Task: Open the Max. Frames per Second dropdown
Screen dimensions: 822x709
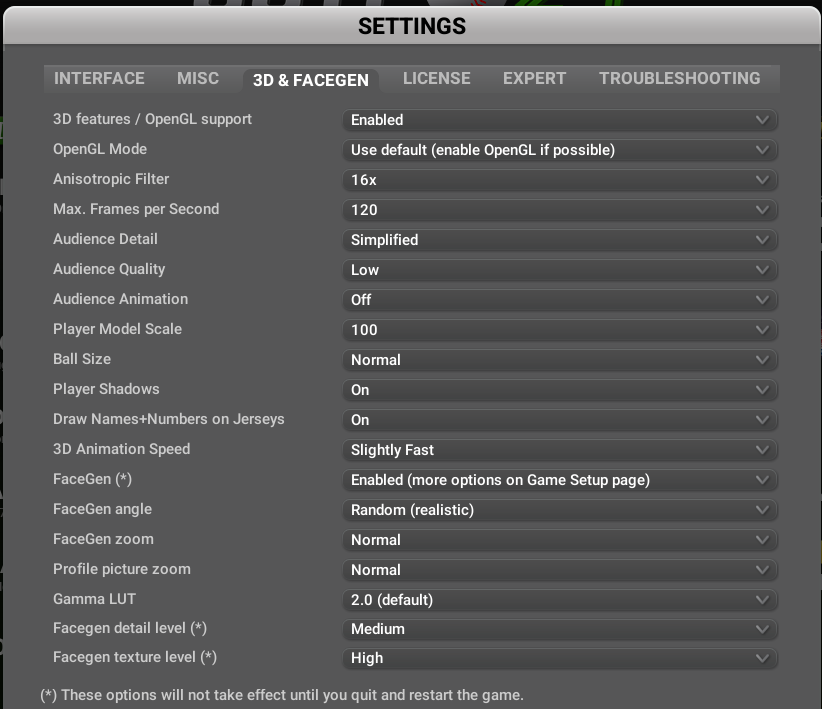Action: click(560, 210)
